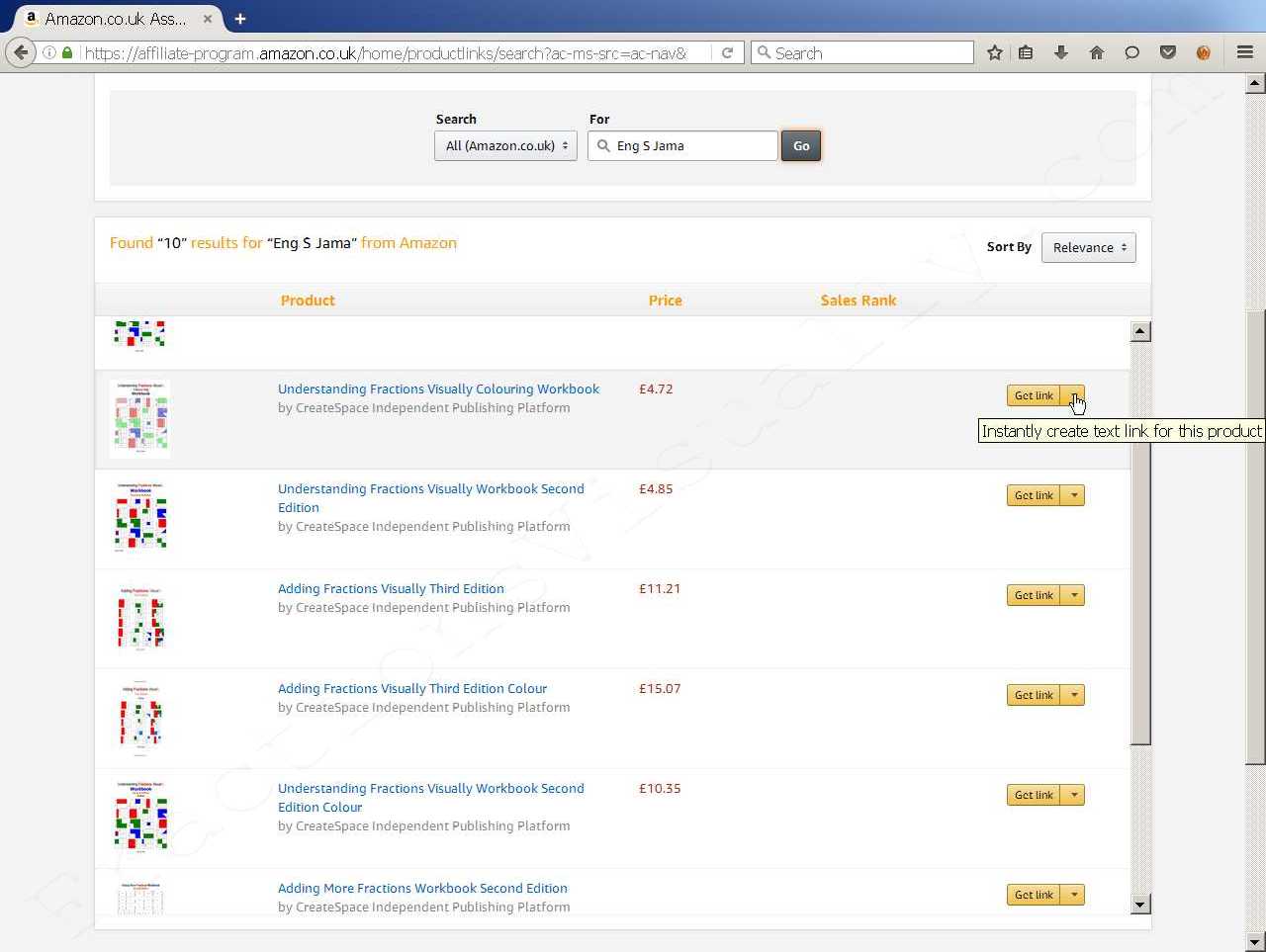Reload the page with the refresh icon
1266x952 pixels.
click(727, 52)
